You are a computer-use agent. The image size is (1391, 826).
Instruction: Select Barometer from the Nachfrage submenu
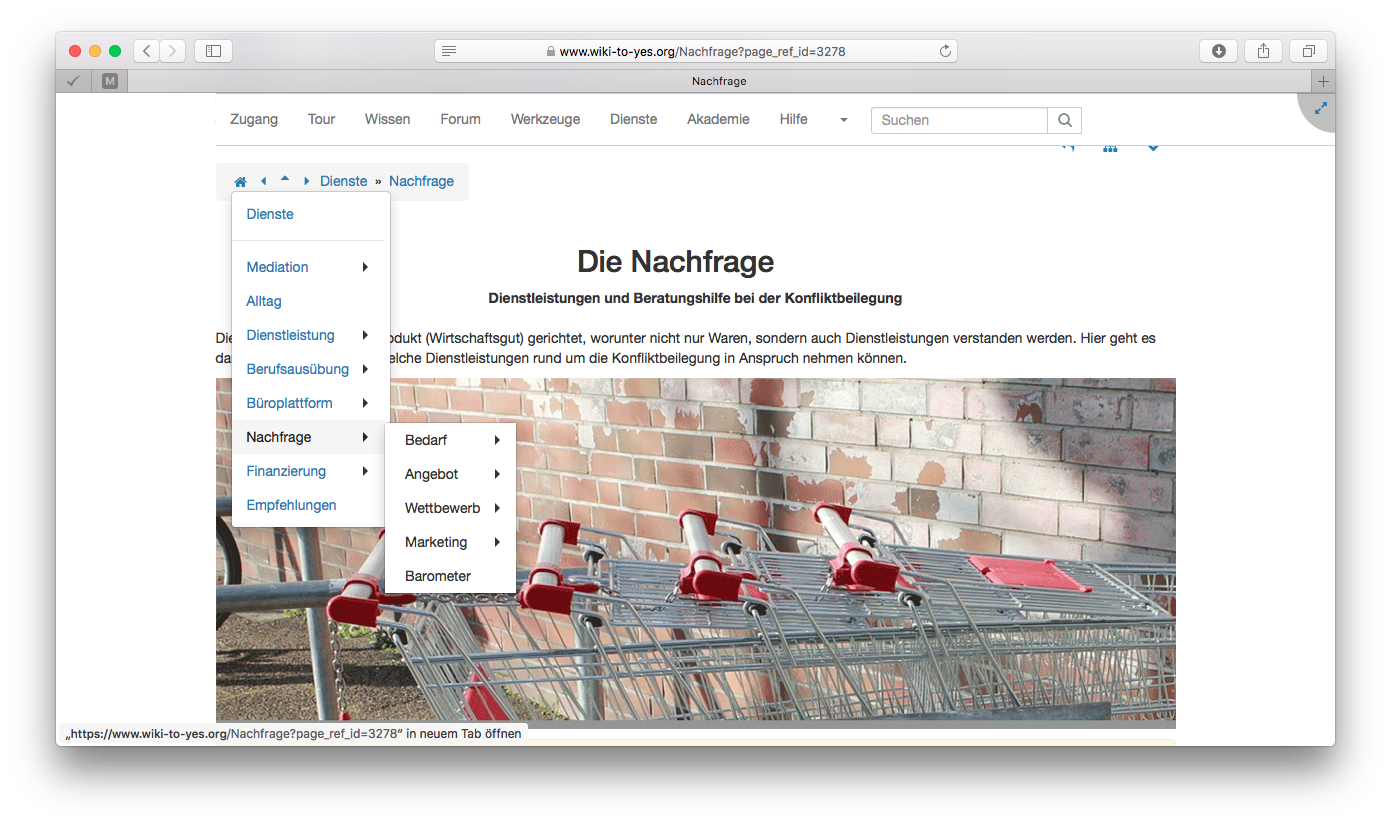[x=437, y=576]
